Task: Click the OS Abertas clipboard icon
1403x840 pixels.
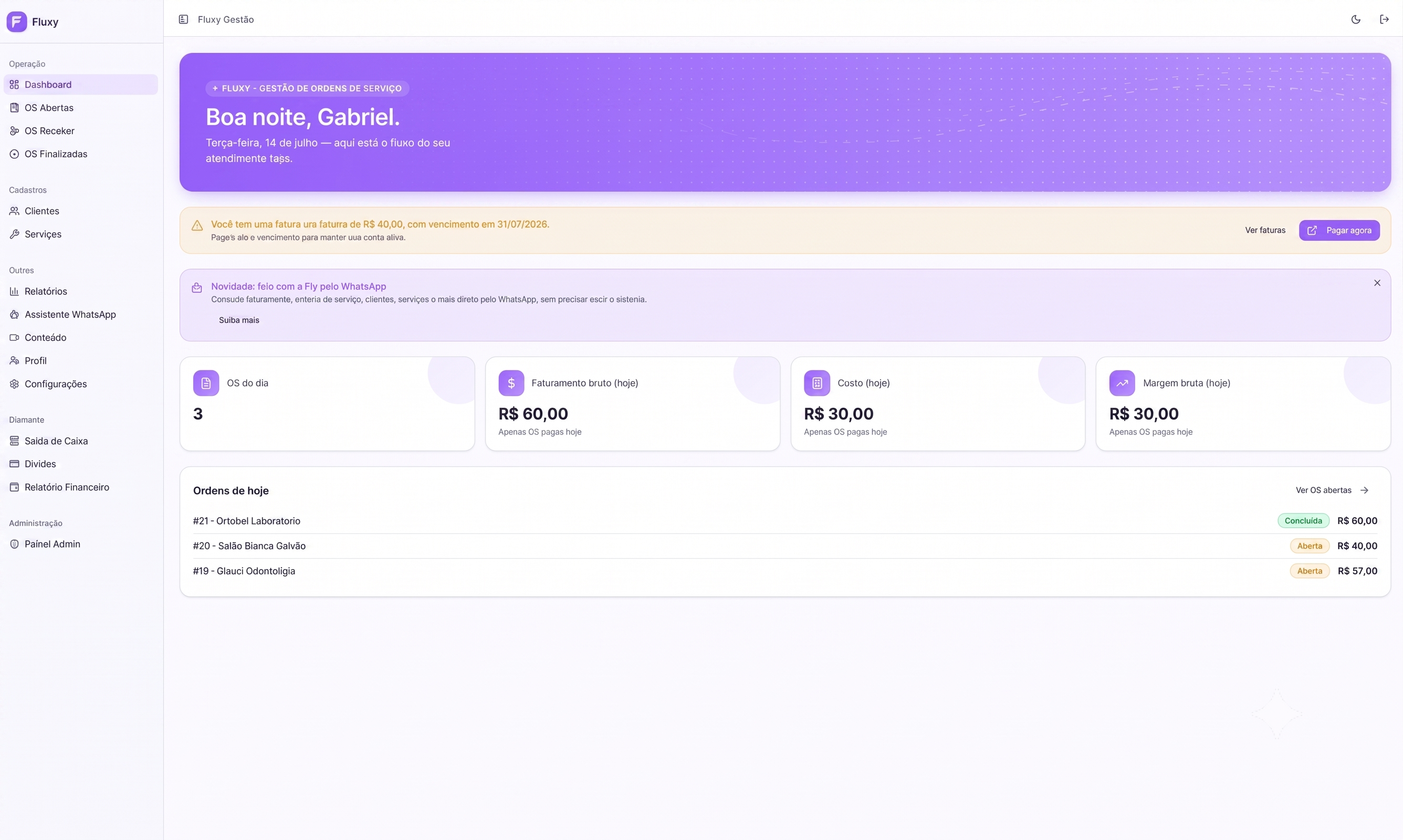Action: pyautogui.click(x=14, y=108)
